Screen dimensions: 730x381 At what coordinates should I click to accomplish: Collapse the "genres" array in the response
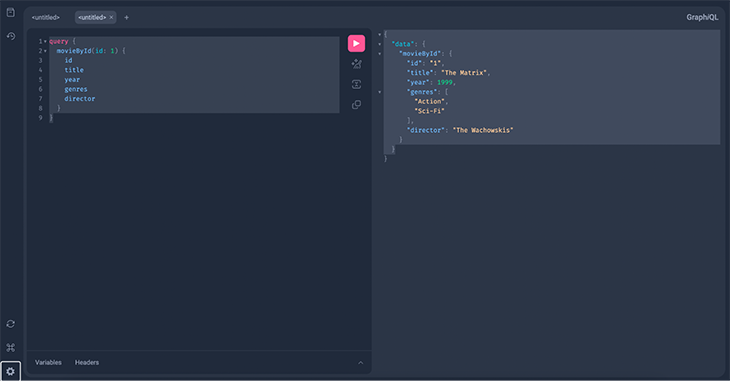click(x=379, y=92)
